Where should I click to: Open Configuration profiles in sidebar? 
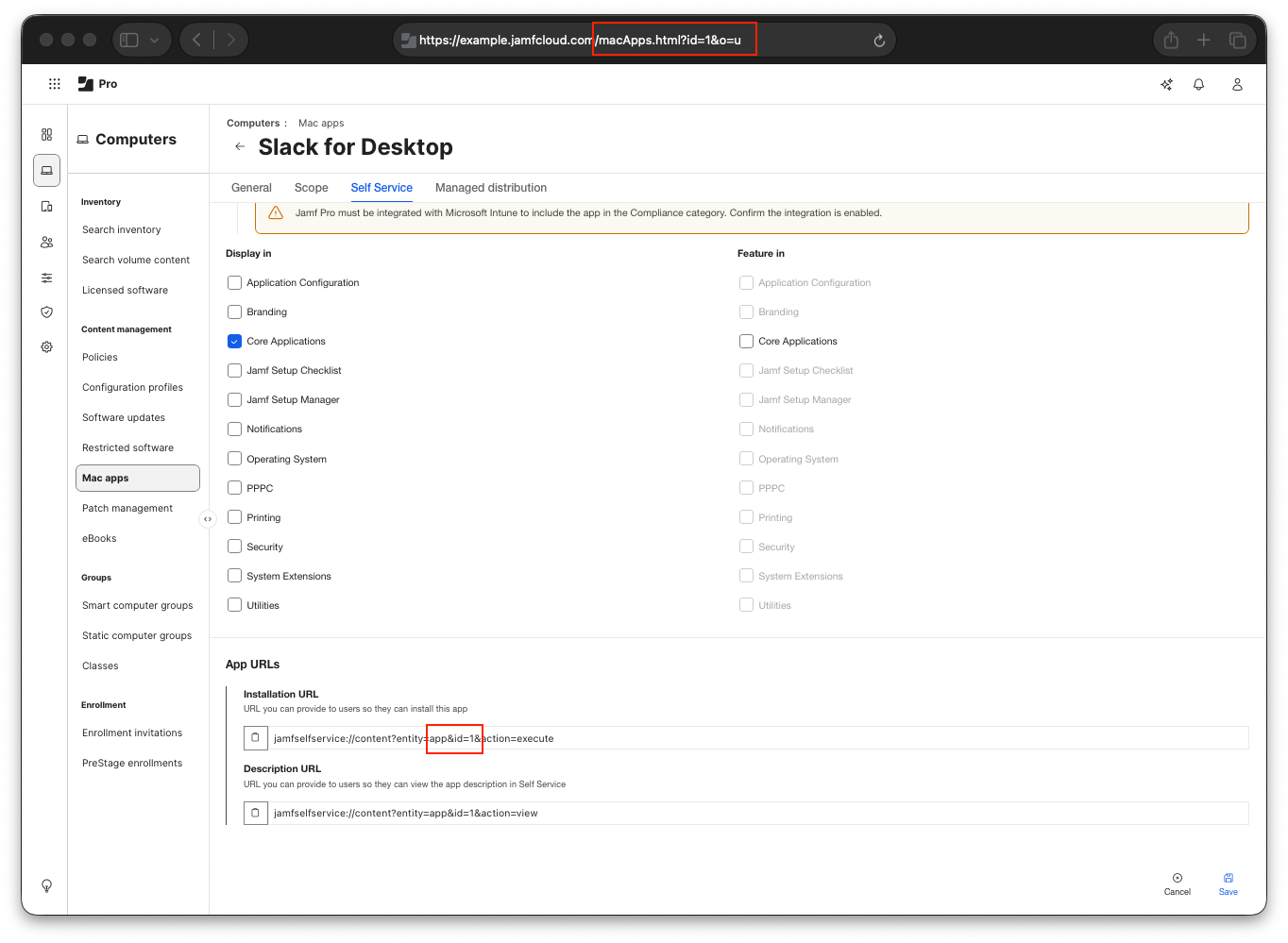133,387
